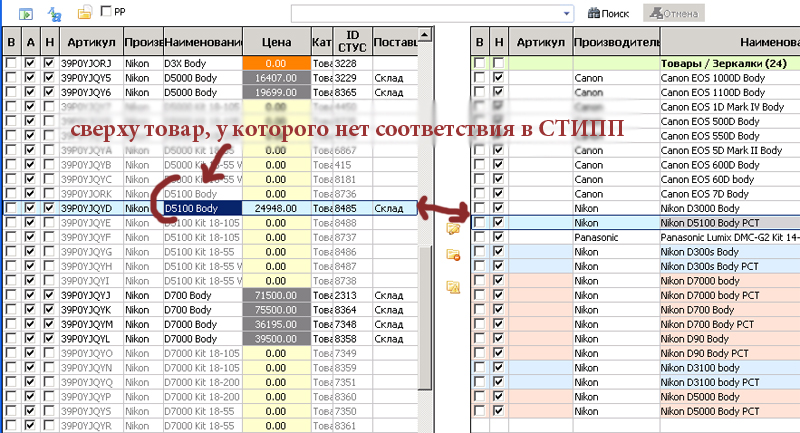Click the price cell 71500.00

tap(277, 295)
